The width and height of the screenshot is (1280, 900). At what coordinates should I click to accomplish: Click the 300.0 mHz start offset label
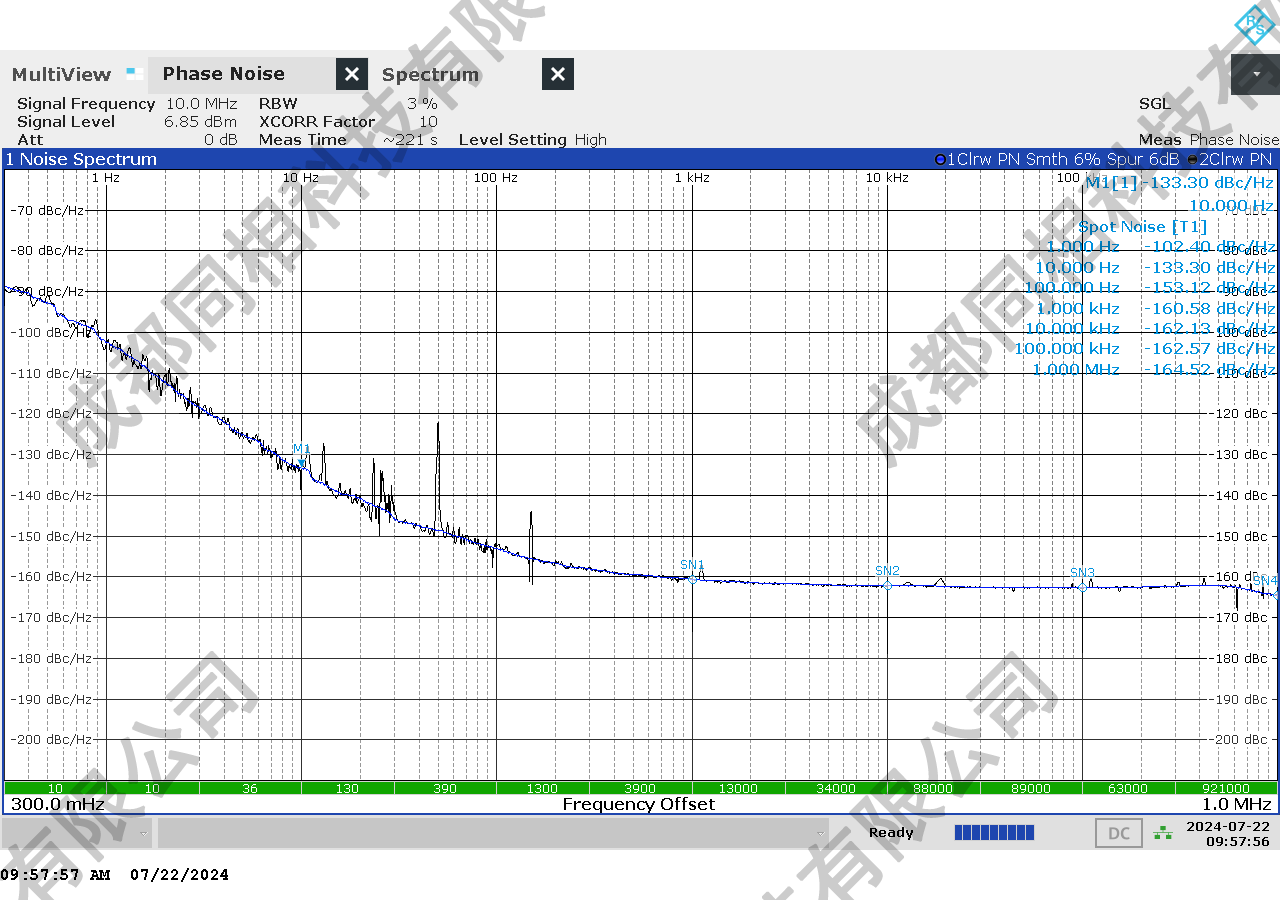(x=58, y=804)
